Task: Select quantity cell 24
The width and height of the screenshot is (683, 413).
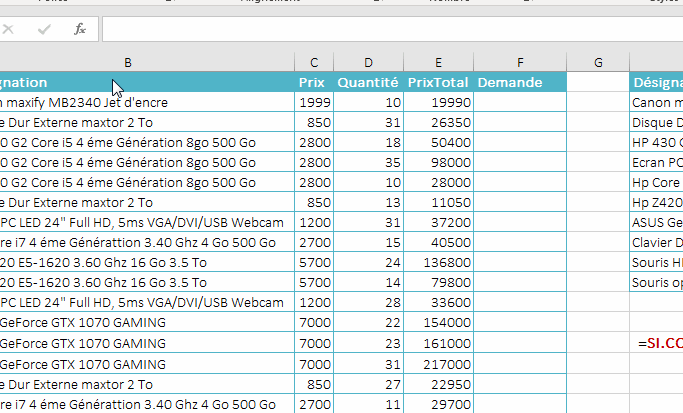Action: point(369,263)
